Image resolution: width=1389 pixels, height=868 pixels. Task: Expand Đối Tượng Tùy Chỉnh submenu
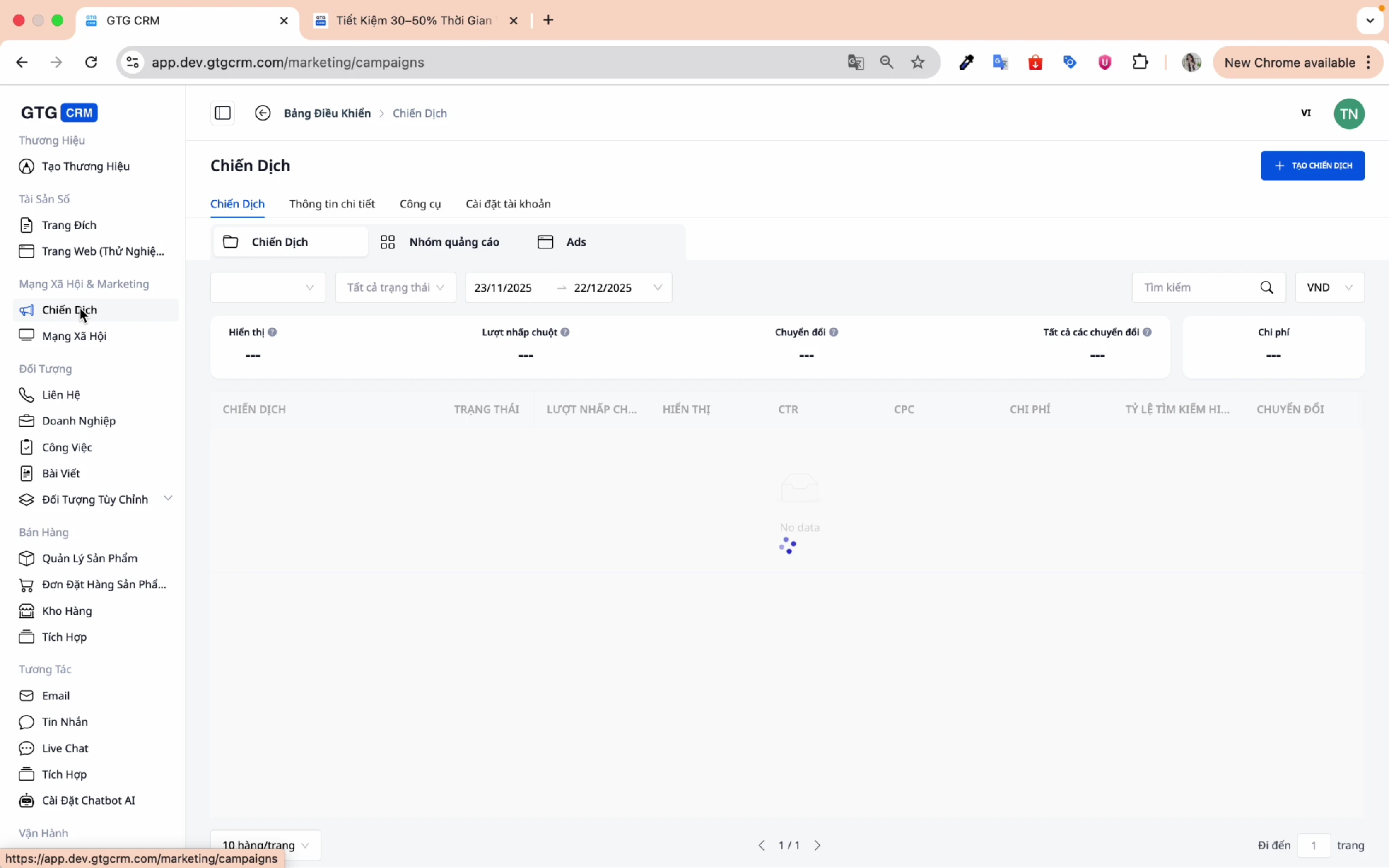point(168,498)
